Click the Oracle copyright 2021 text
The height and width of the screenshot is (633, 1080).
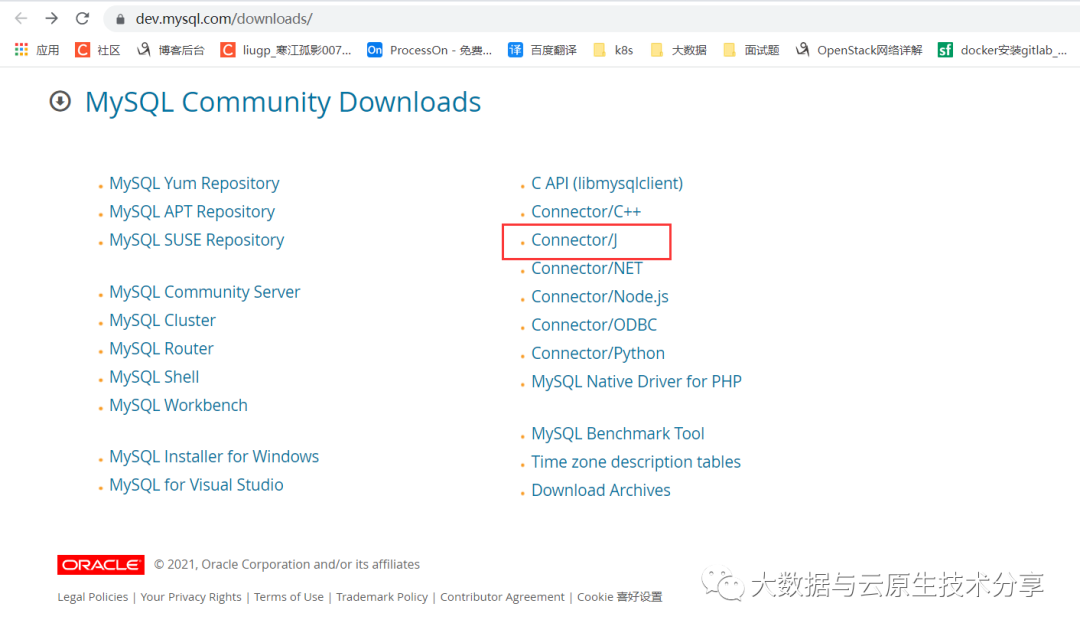click(287, 564)
